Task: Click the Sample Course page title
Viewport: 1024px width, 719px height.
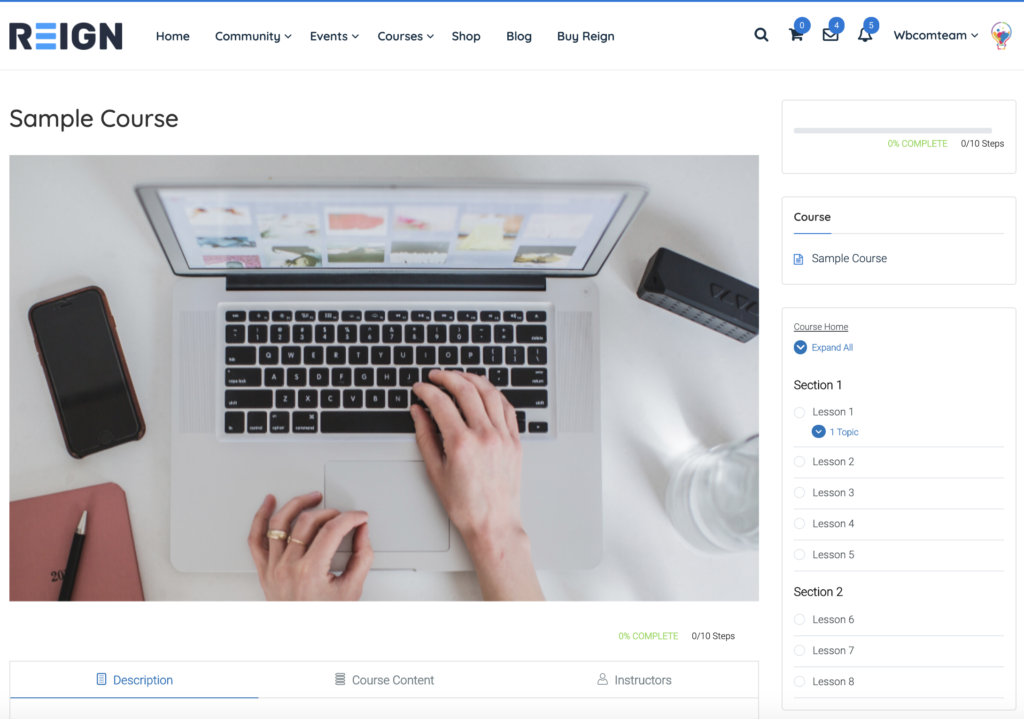Action: [93, 119]
